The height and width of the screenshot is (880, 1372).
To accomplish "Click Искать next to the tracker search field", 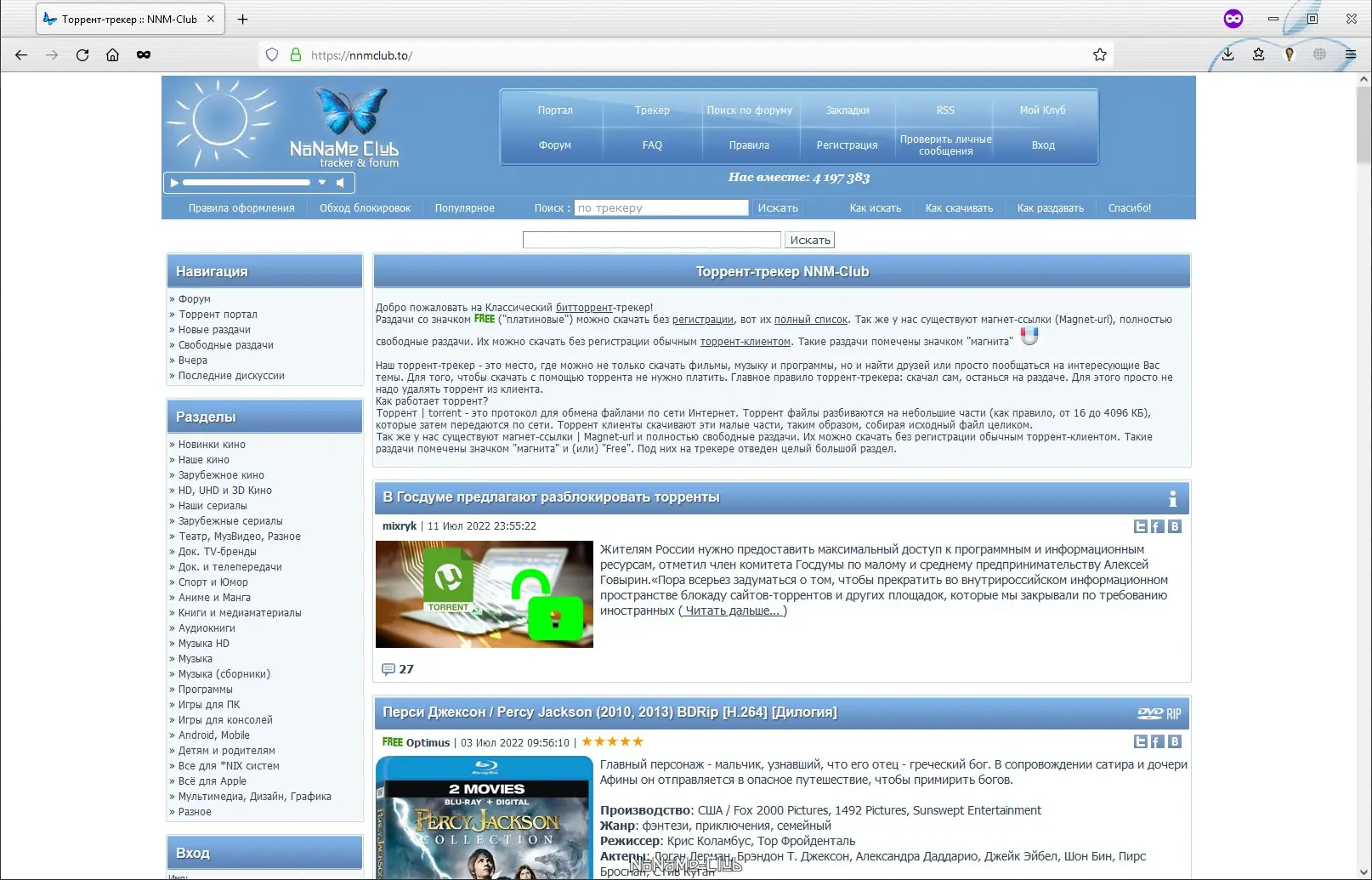I will tap(778, 208).
